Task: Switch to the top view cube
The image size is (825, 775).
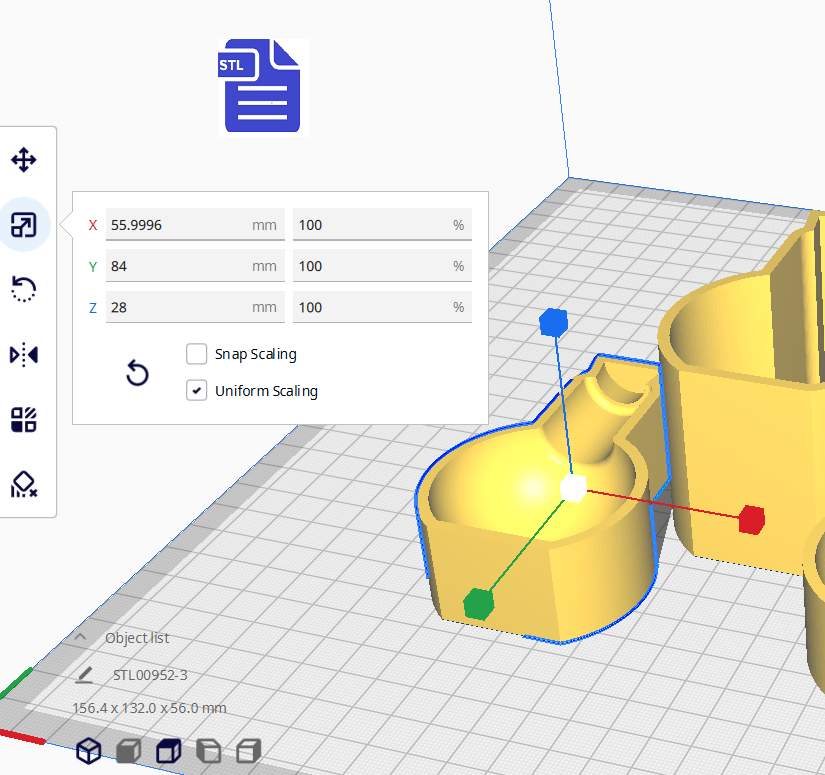Action: pyautogui.click(x=168, y=750)
